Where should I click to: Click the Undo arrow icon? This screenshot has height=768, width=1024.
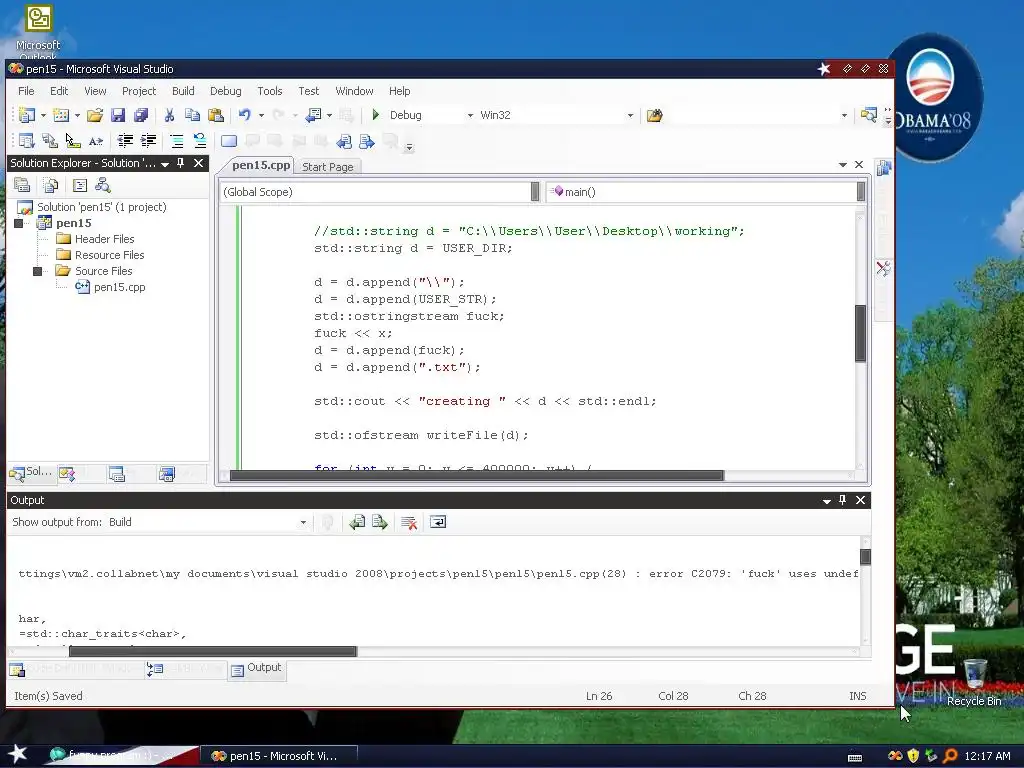coord(244,115)
